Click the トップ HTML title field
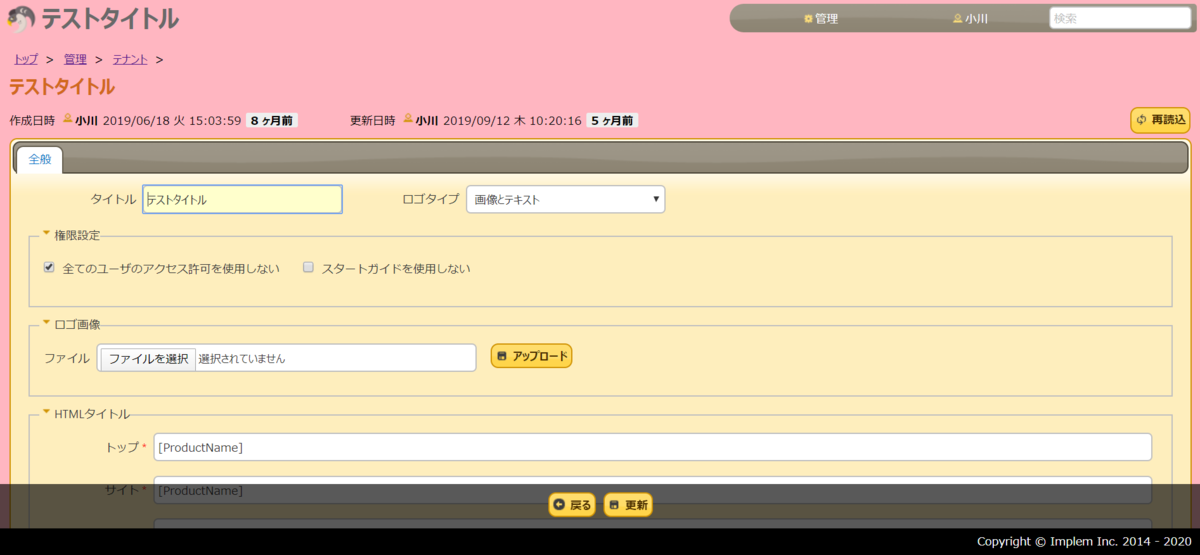 [x=652, y=447]
